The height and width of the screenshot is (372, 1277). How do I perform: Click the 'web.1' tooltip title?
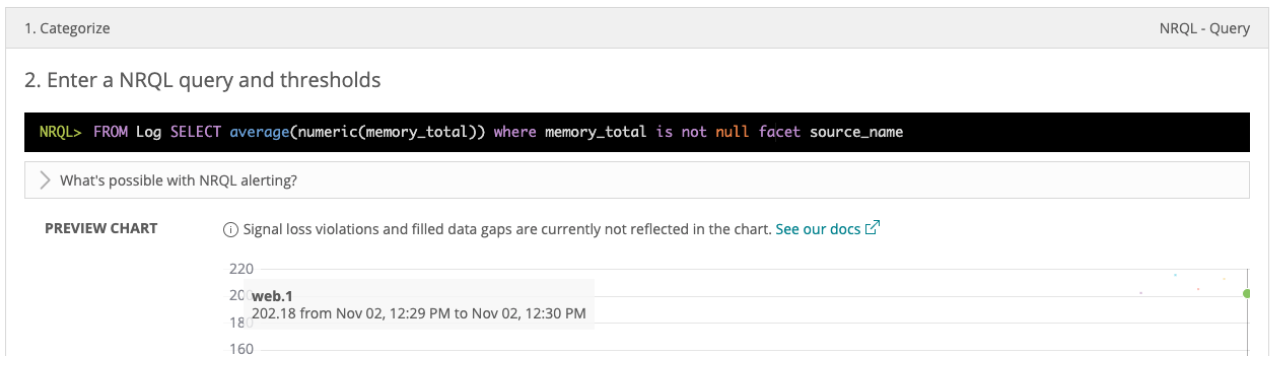pyautogui.click(x=271, y=296)
